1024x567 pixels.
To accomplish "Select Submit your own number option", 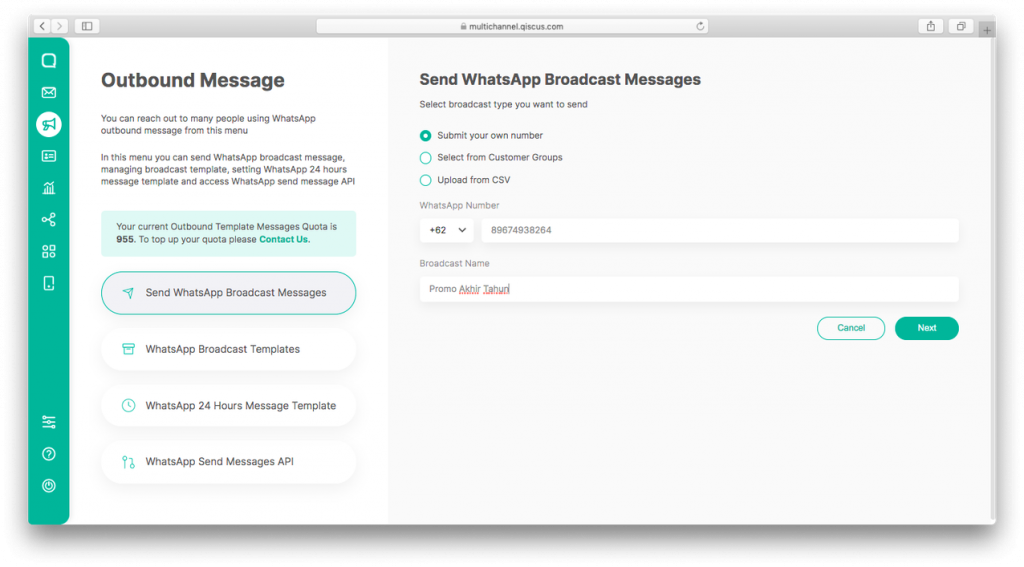I will pyautogui.click(x=425, y=136).
